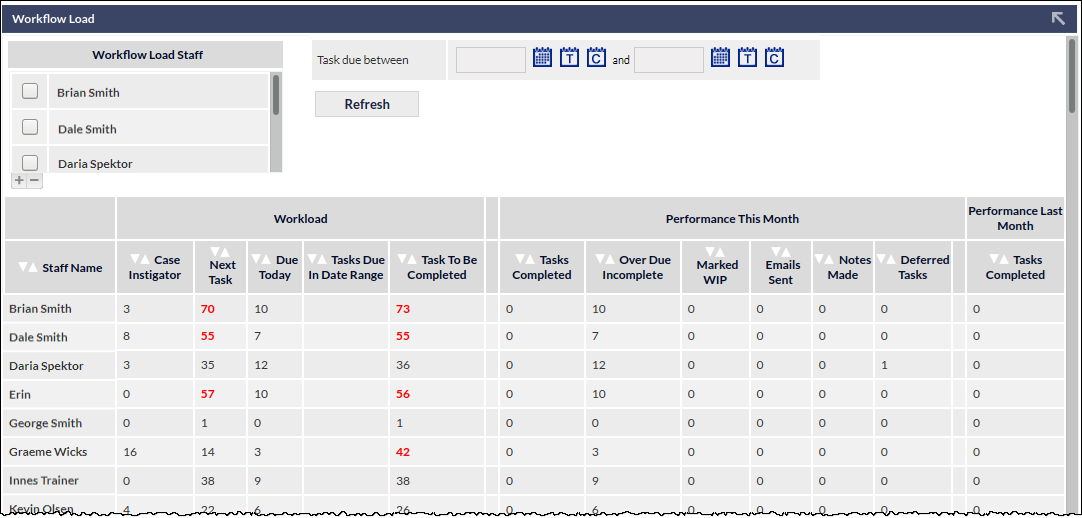Click Daria Spektor row name in table
Viewport: 1082px width, 518px height.
46,366
